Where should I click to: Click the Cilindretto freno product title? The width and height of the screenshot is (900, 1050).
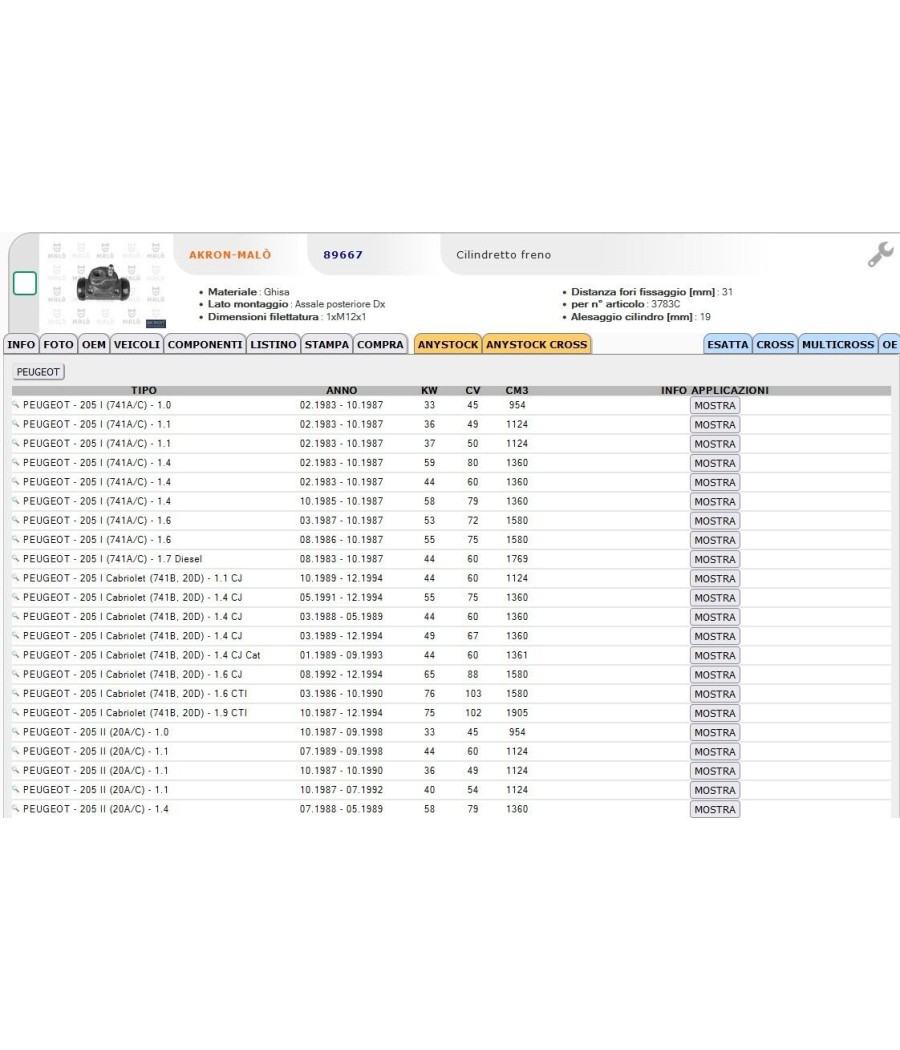coord(504,254)
